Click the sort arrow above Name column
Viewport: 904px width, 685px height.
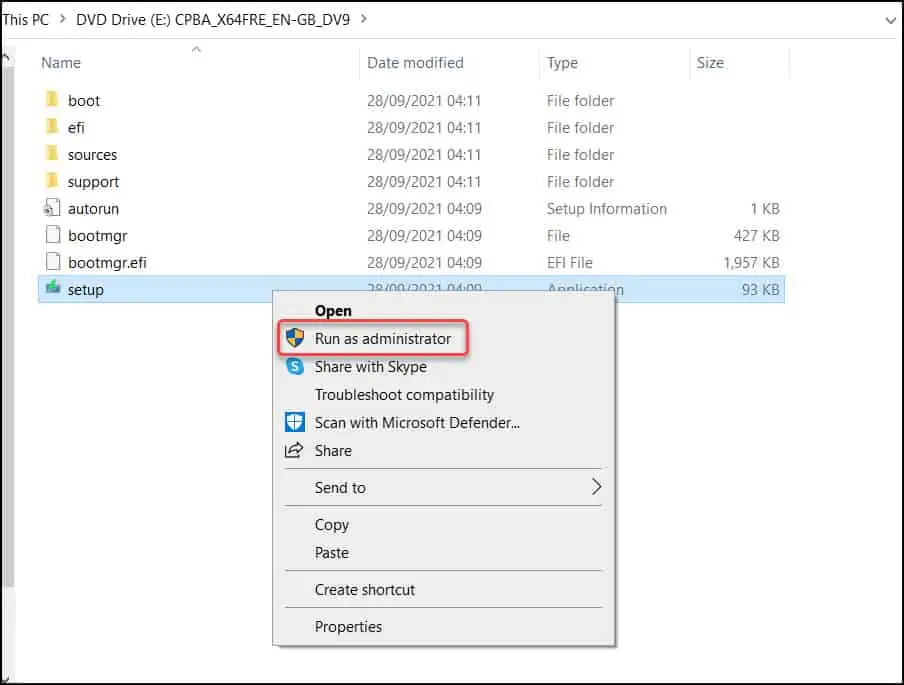[x=196, y=49]
